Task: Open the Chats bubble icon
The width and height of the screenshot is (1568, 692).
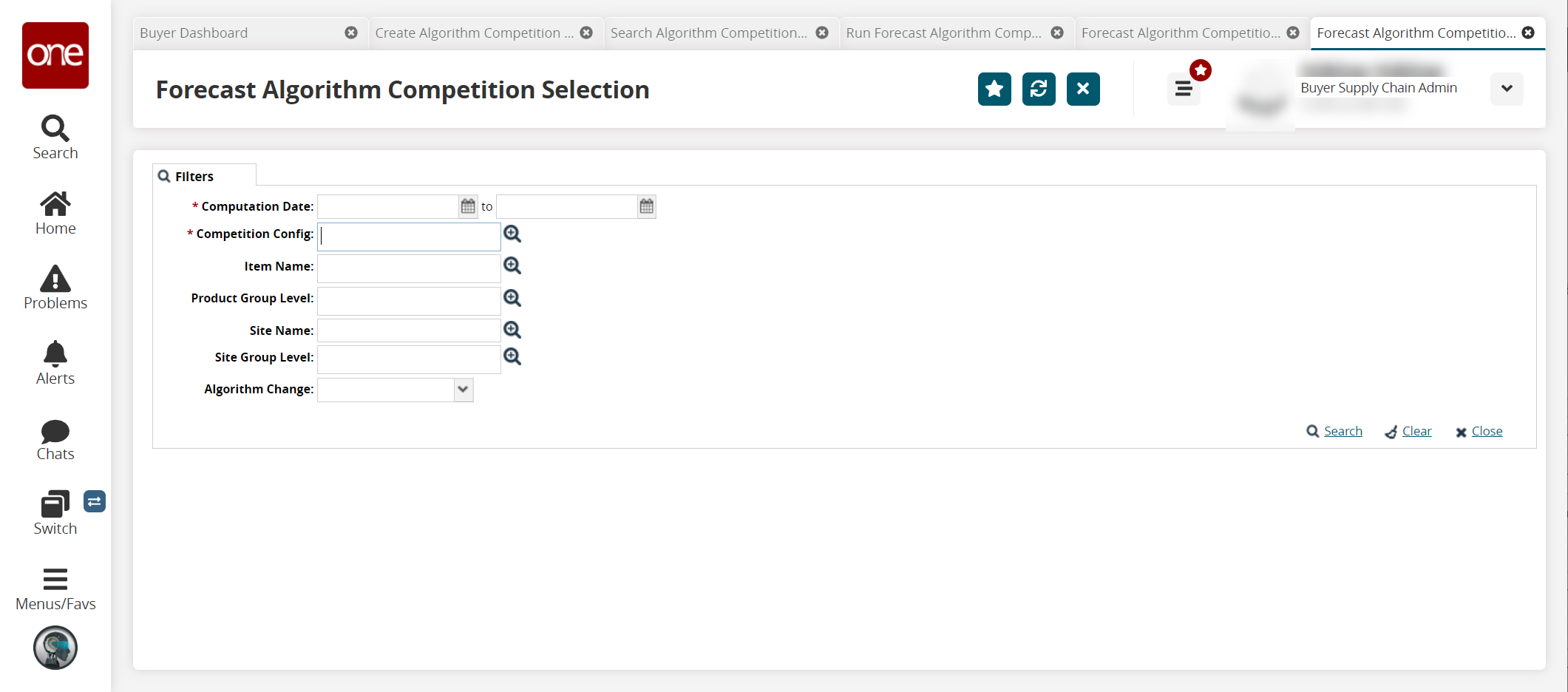Action: point(55,431)
